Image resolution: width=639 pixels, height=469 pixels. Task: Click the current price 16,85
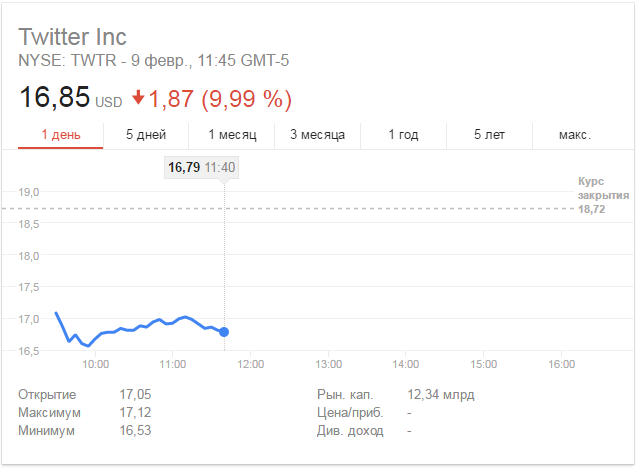pyautogui.click(x=54, y=99)
